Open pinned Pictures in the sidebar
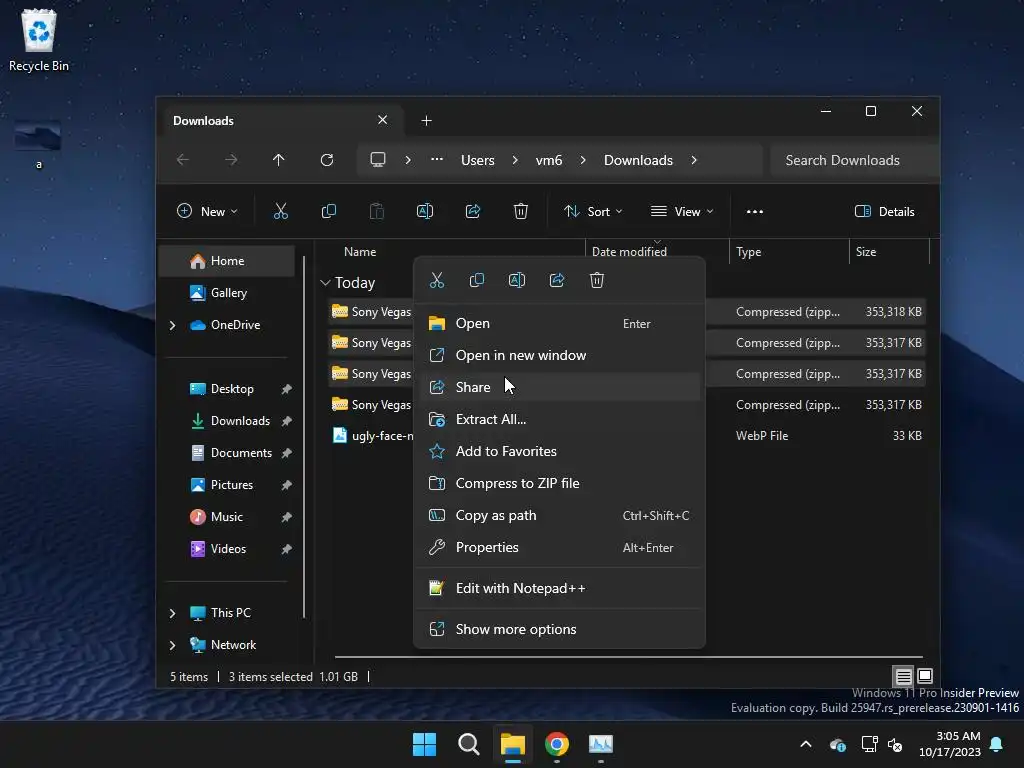 [227, 485]
